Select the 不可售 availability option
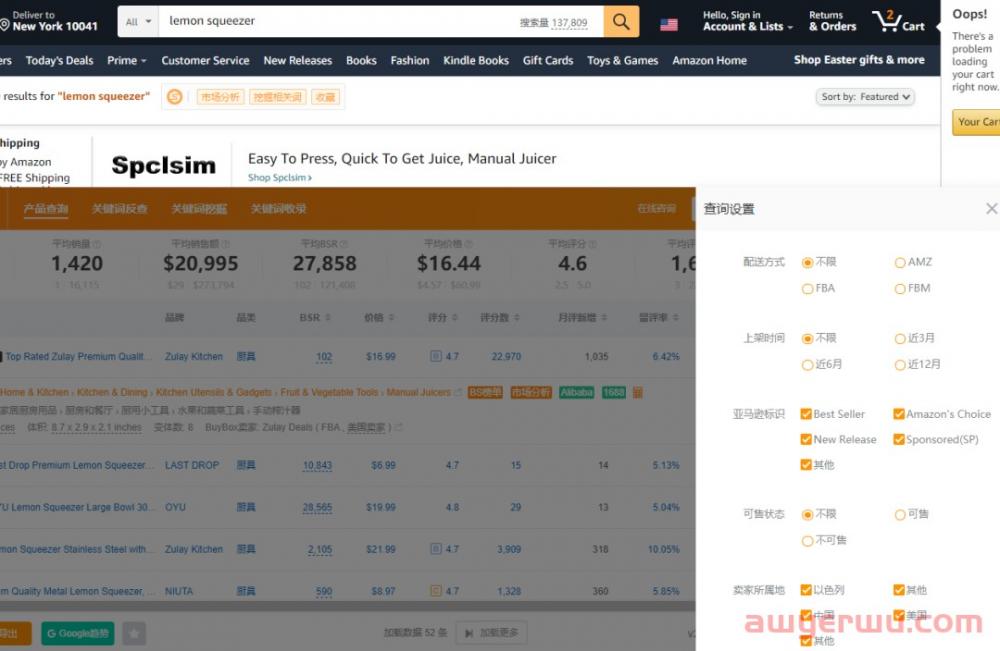This screenshot has height=651, width=1000. pyautogui.click(x=807, y=541)
